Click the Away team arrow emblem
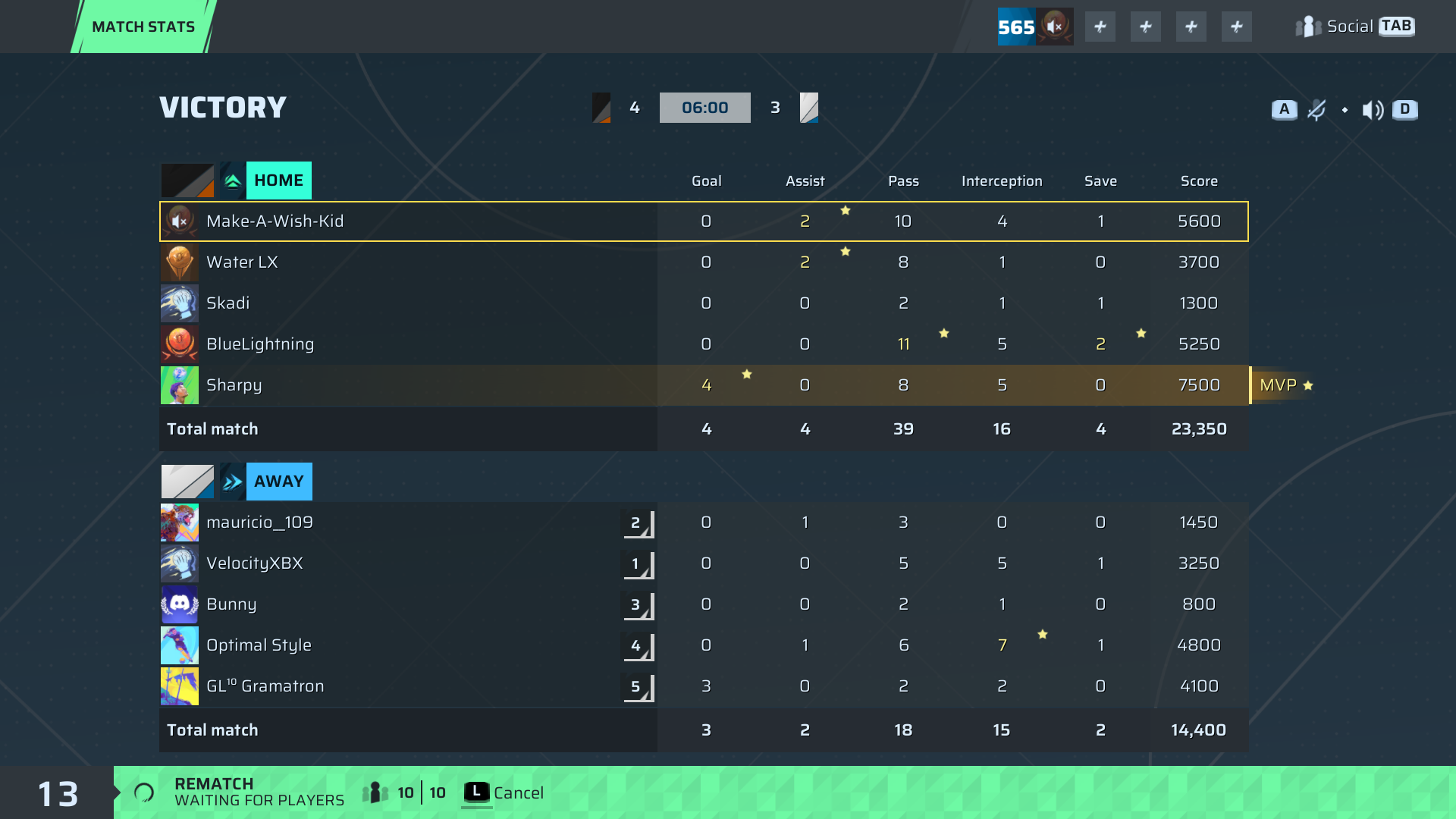 coord(233,482)
